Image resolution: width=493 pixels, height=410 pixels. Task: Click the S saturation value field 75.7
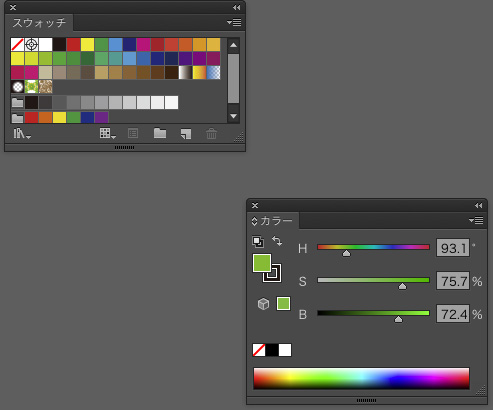tap(453, 281)
